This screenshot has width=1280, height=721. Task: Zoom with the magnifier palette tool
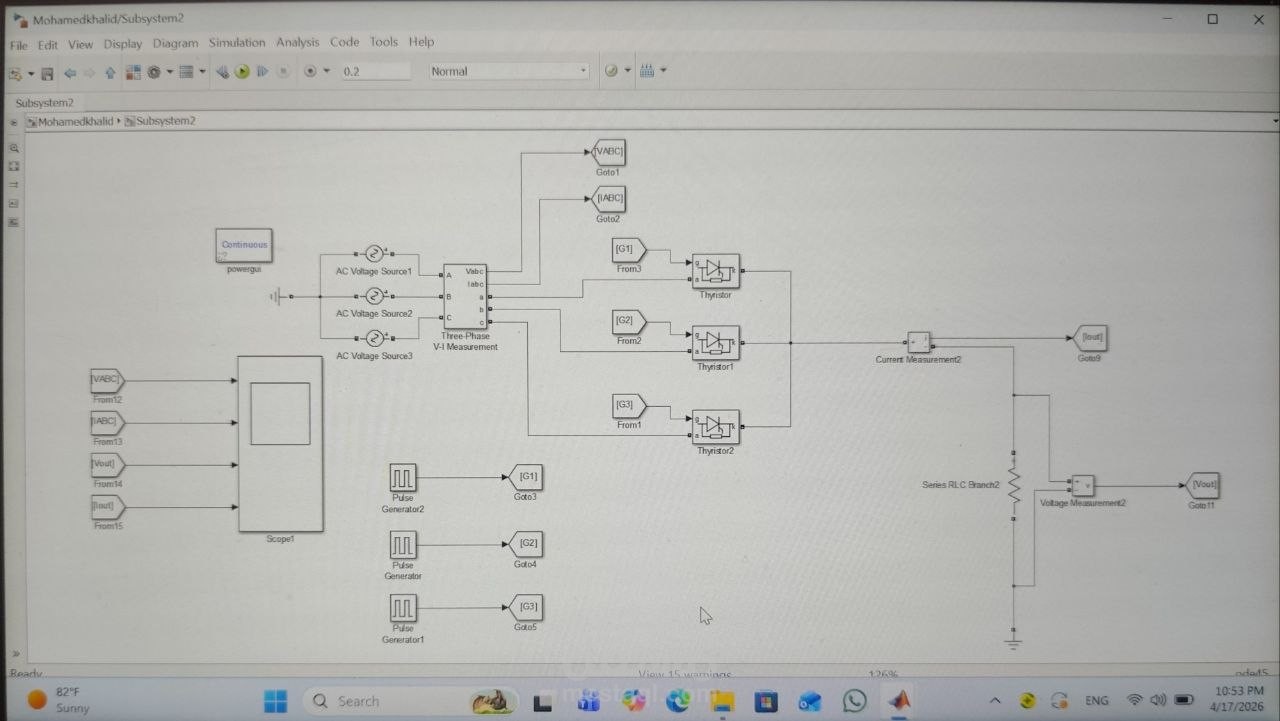tap(14, 147)
